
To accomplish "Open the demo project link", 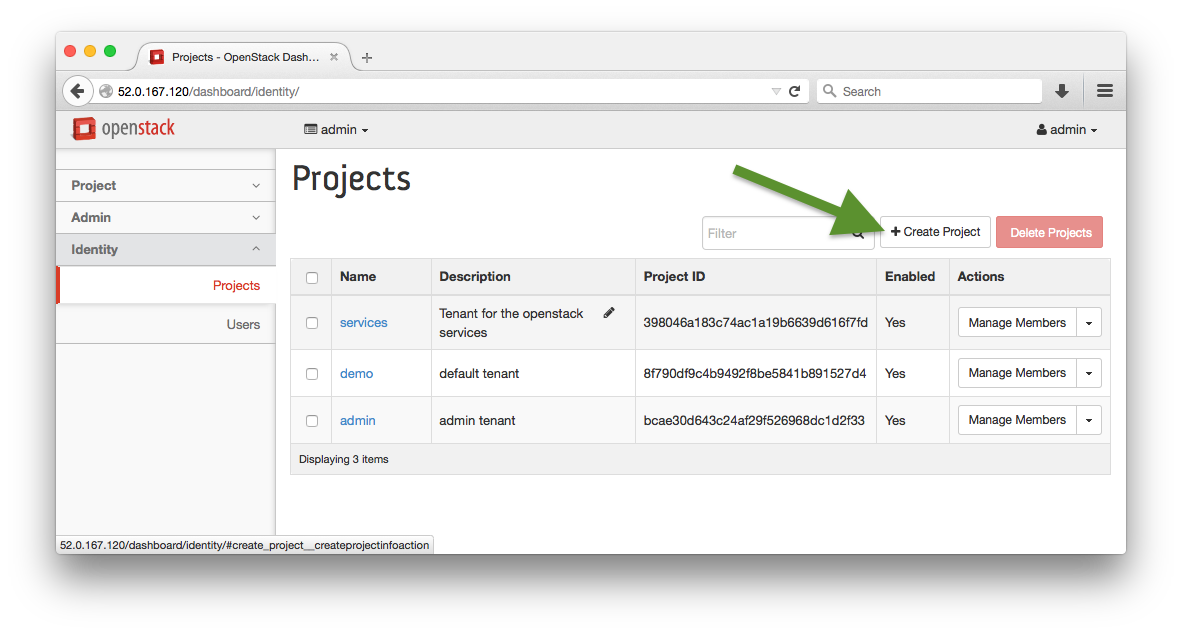I will [x=356, y=372].
